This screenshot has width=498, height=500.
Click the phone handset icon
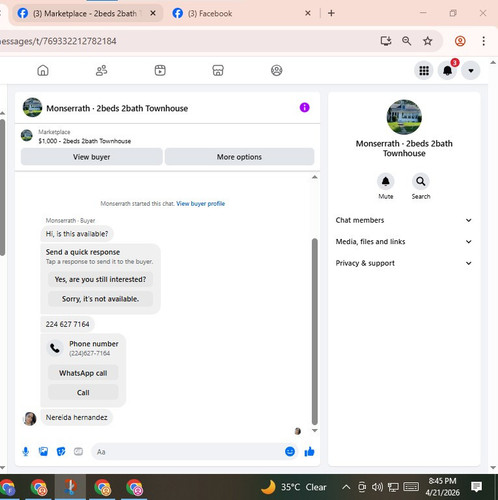(55, 348)
